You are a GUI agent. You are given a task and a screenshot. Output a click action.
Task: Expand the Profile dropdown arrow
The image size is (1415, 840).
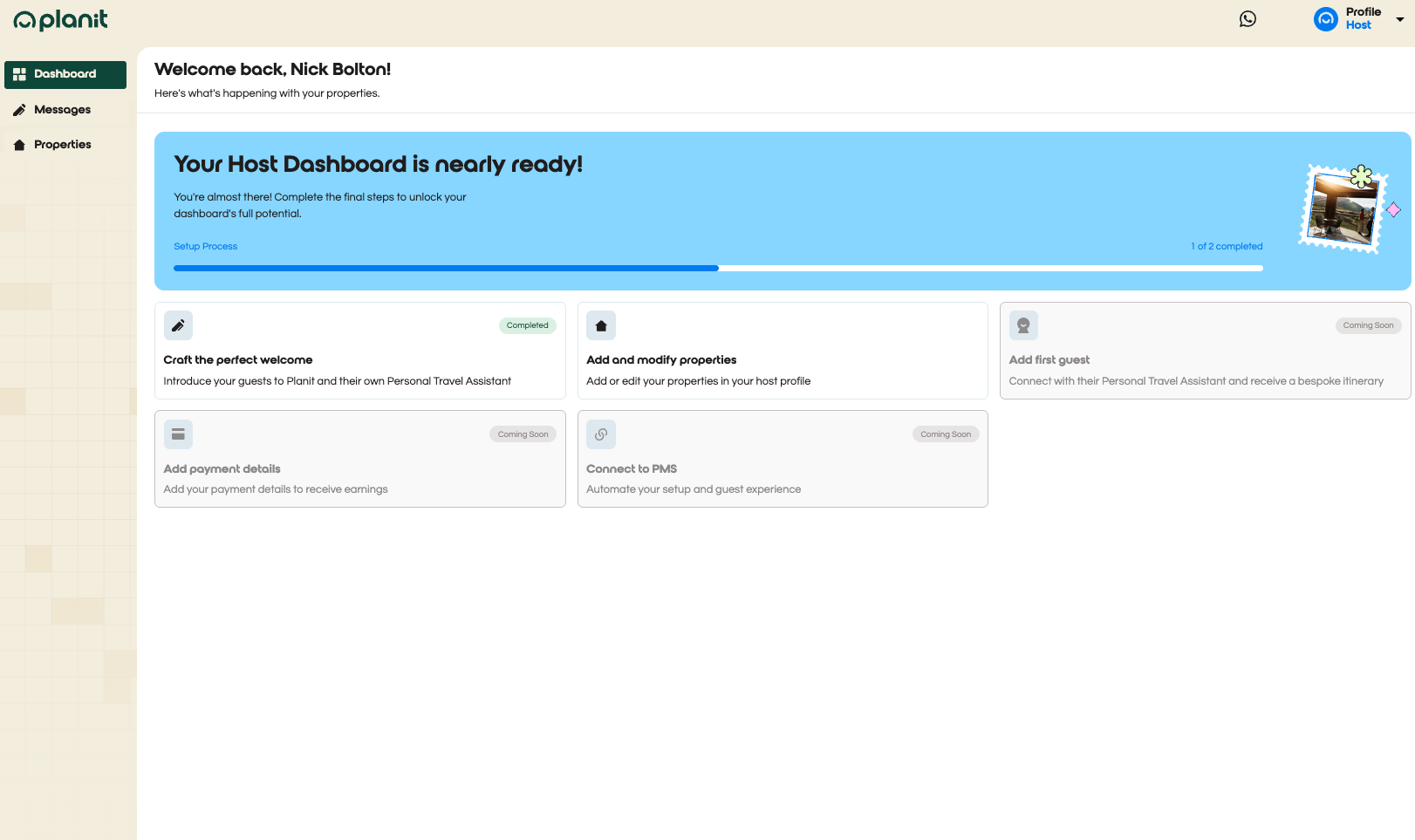(1400, 19)
